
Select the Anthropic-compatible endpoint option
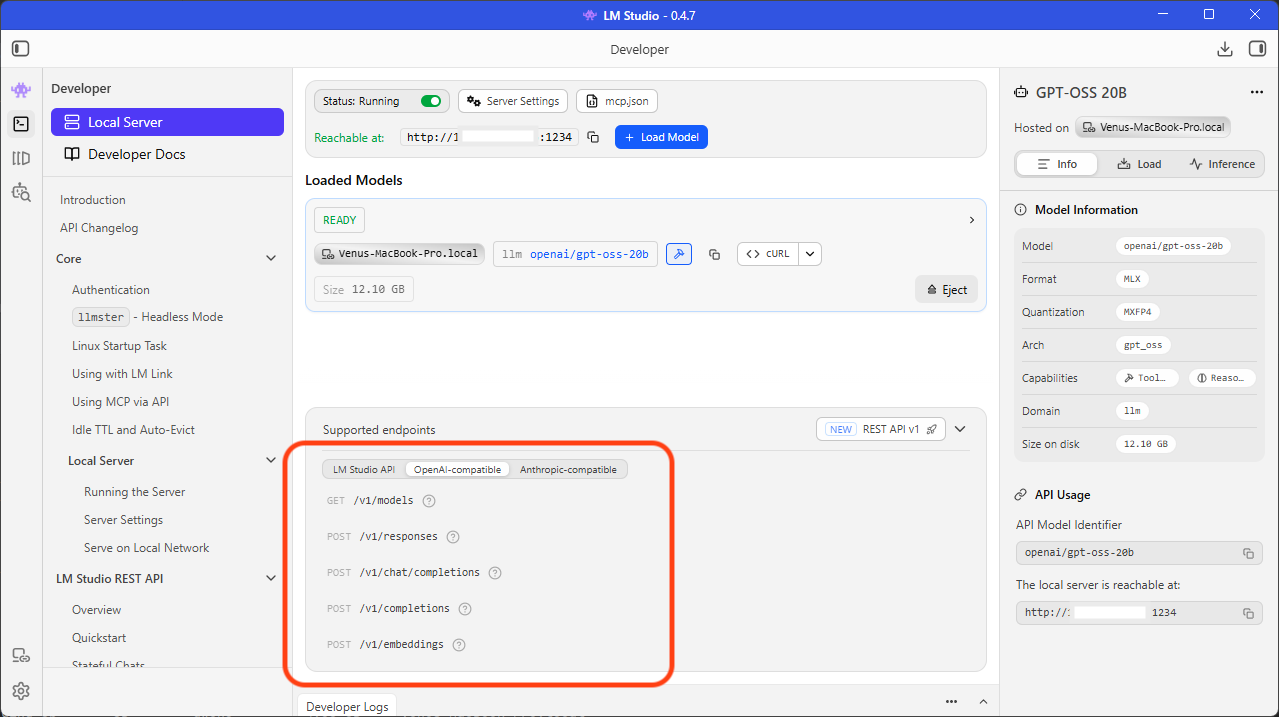[x=568, y=469]
